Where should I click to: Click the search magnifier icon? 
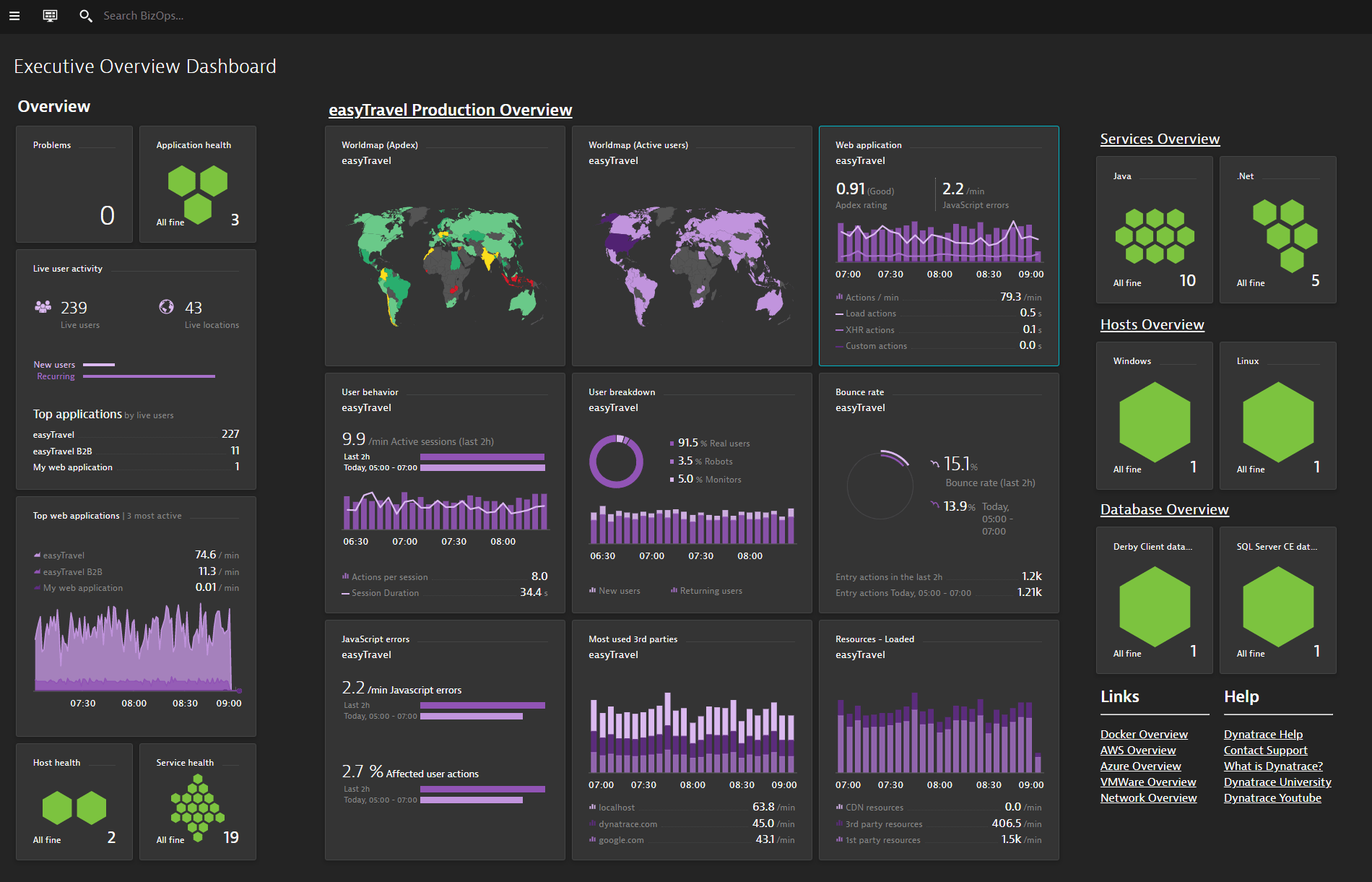(86, 15)
